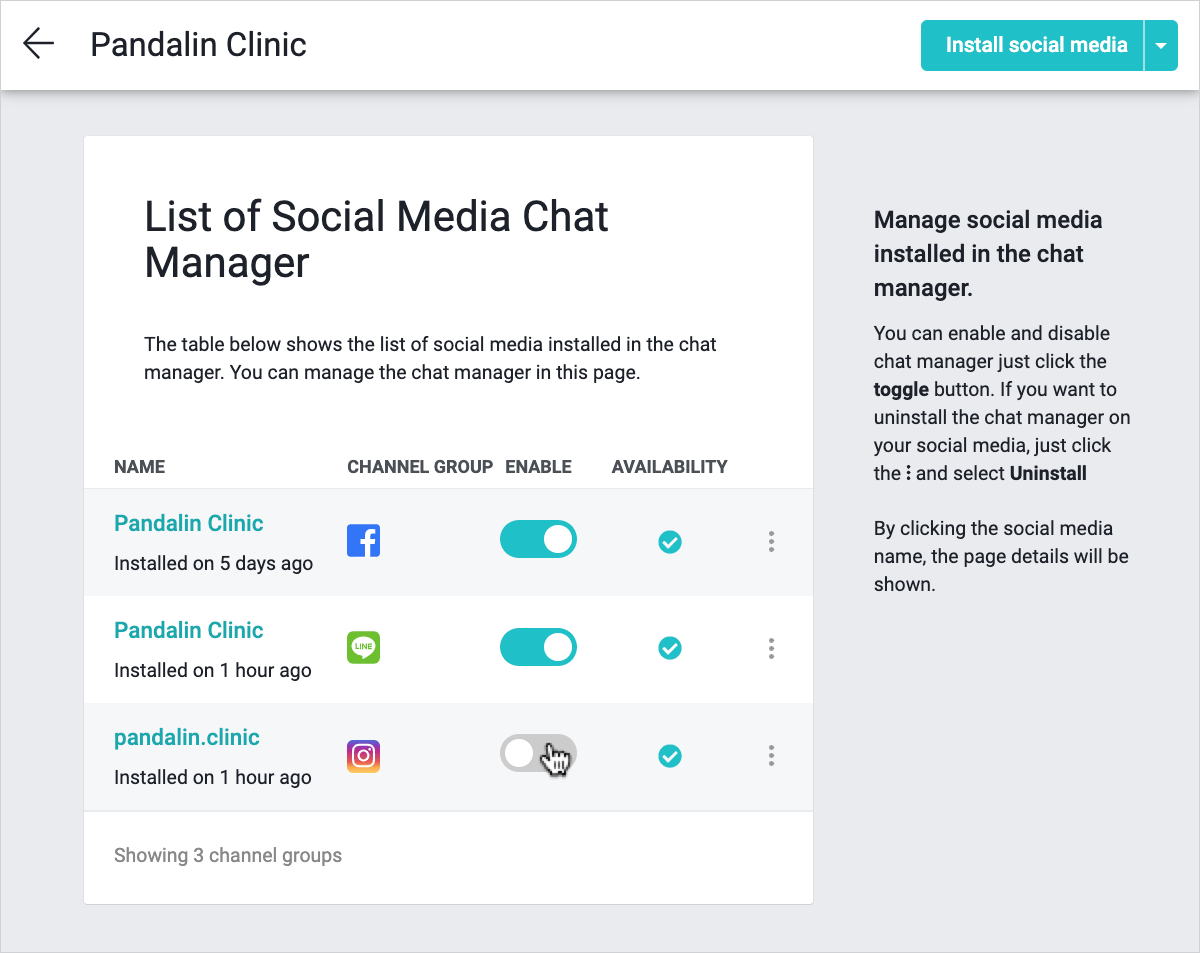Open the three-dot menu for LINE row
Viewport: 1200px width, 953px height.
771,649
